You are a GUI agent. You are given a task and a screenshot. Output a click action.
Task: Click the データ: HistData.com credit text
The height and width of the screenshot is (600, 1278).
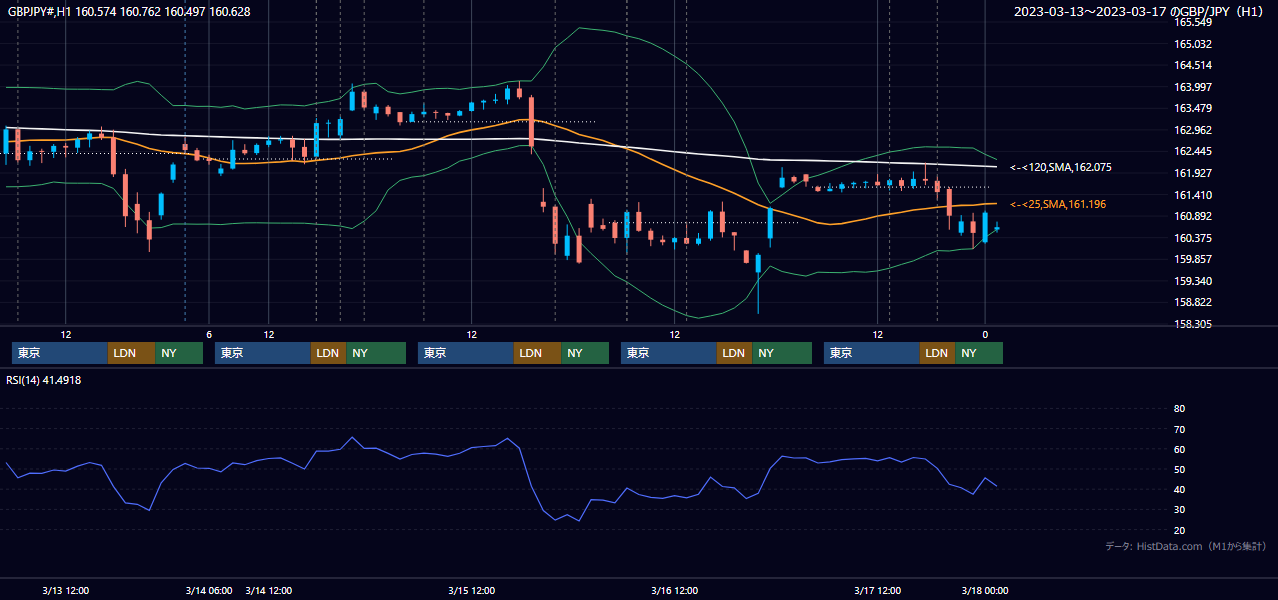click(1185, 546)
